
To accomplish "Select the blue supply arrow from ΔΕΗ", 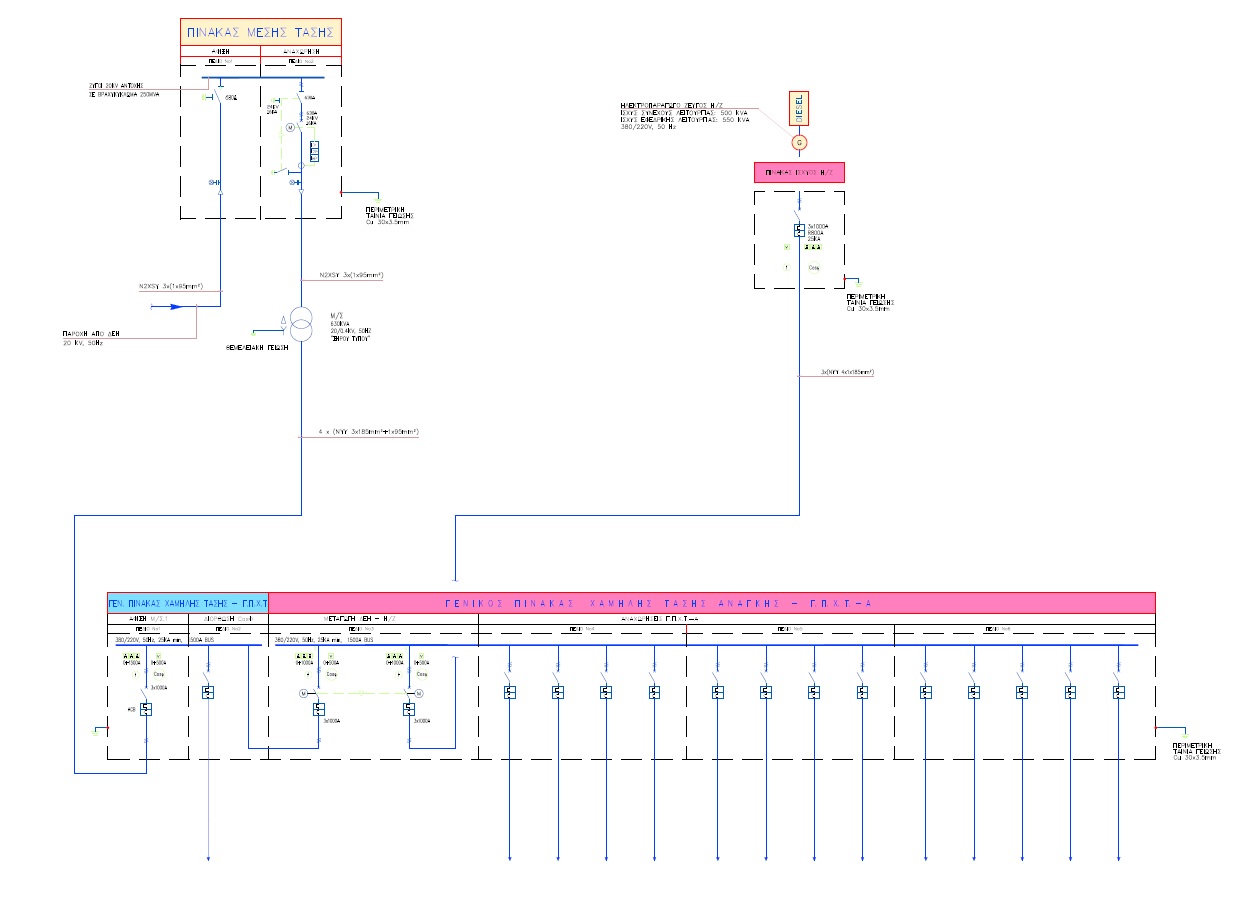I will pos(173,307).
